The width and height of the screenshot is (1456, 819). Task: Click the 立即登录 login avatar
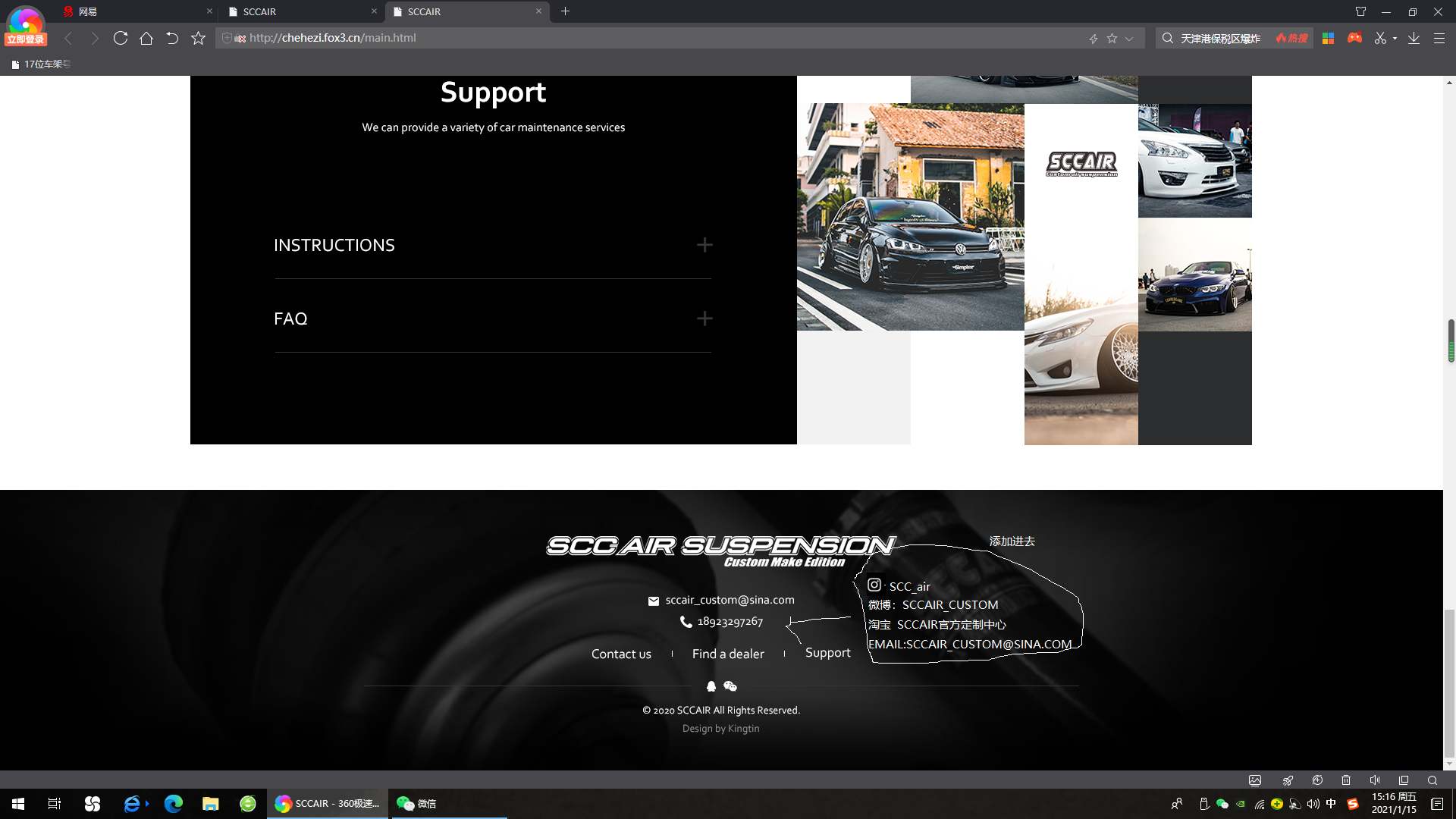26,26
